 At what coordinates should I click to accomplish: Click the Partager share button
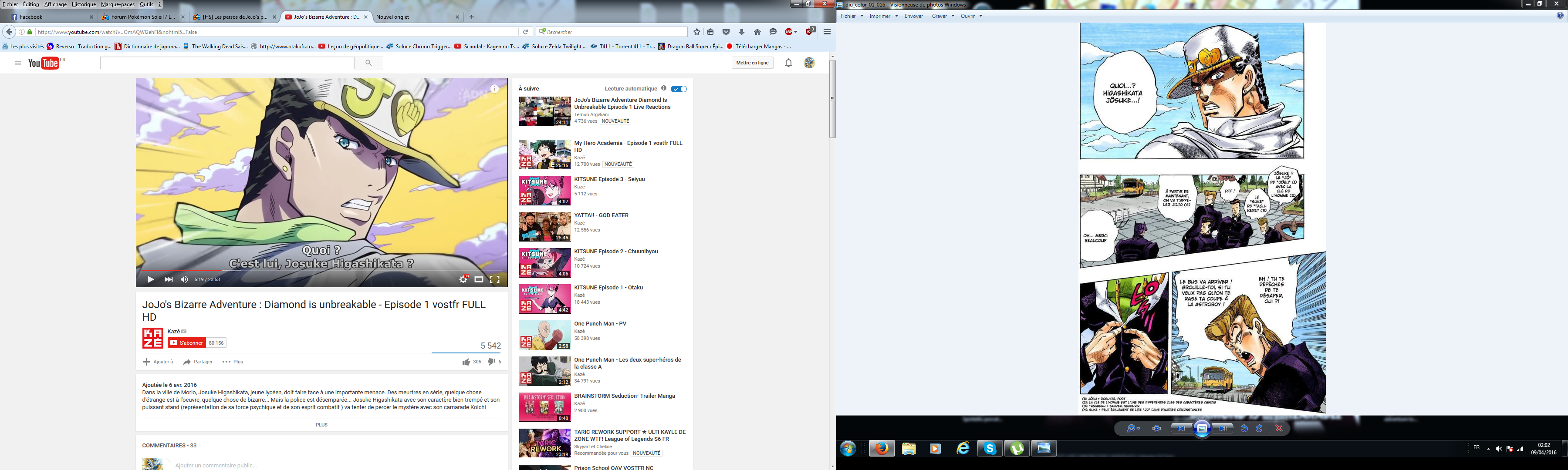point(198,362)
